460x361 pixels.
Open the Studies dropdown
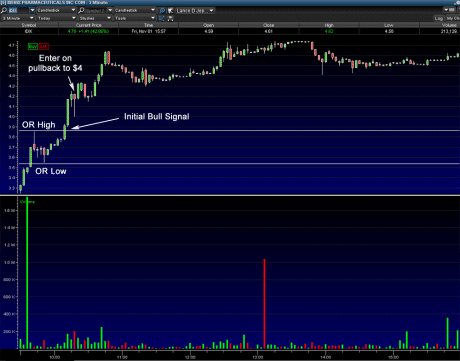95,18
